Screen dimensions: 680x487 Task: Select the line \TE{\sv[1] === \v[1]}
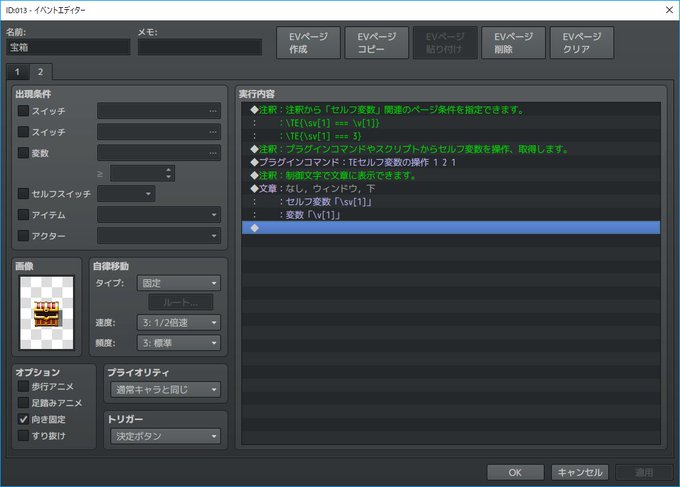pyautogui.click(x=451, y=123)
